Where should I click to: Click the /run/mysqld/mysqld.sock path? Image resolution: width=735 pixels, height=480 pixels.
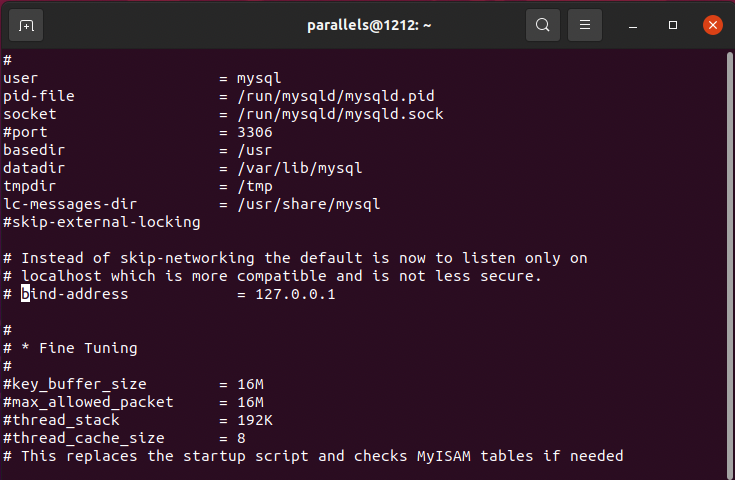[x=340, y=114]
